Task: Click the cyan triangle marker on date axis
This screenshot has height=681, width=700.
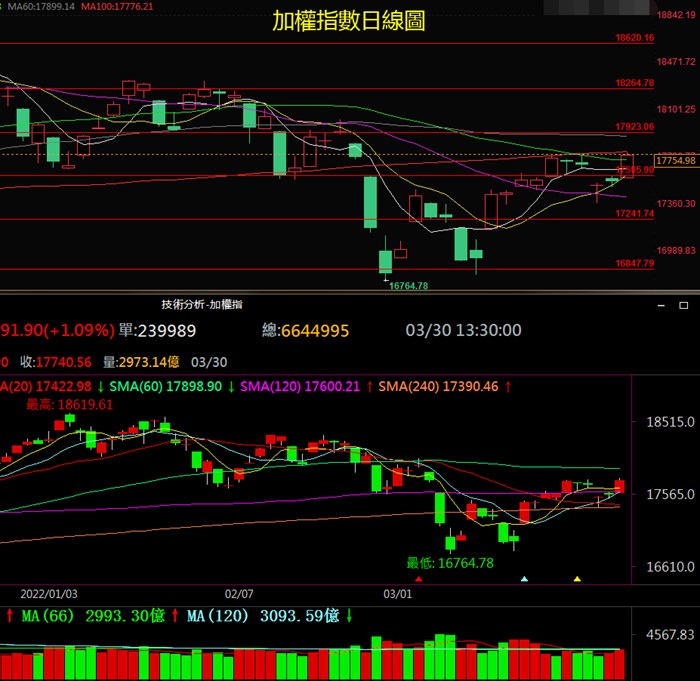Action: coord(524,579)
